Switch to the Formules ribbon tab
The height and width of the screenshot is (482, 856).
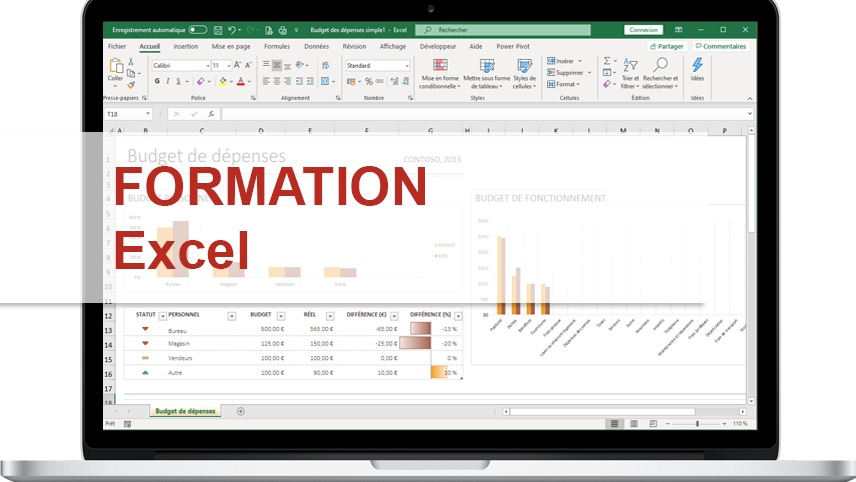pos(277,46)
